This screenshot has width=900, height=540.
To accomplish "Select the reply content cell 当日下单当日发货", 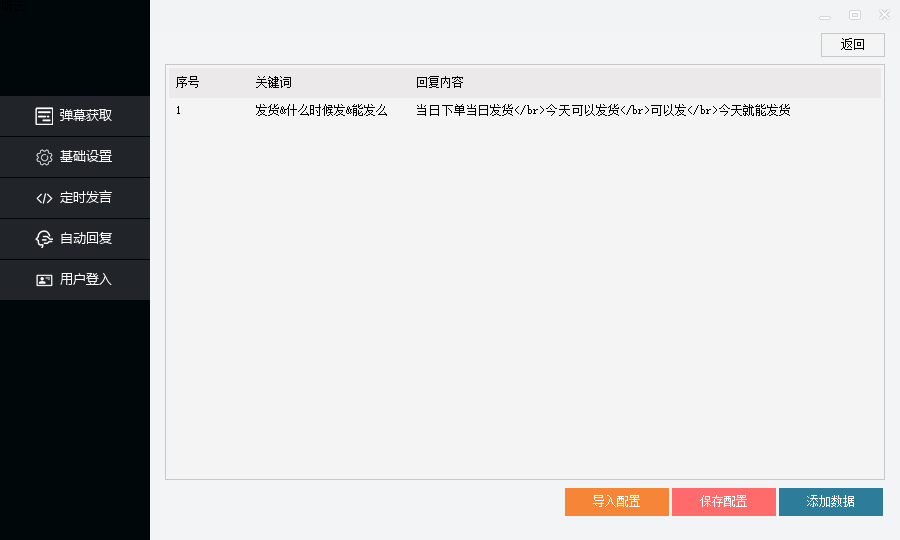I will point(603,111).
